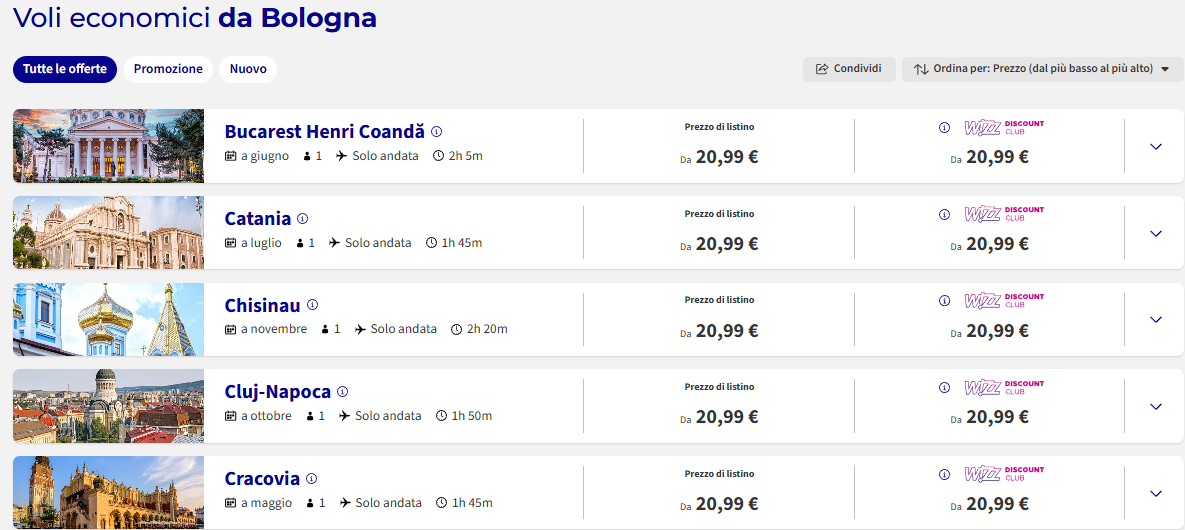The height and width of the screenshot is (530, 1185).
Task: Click info icon beside Cluj-Napoca
Action: click(342, 392)
